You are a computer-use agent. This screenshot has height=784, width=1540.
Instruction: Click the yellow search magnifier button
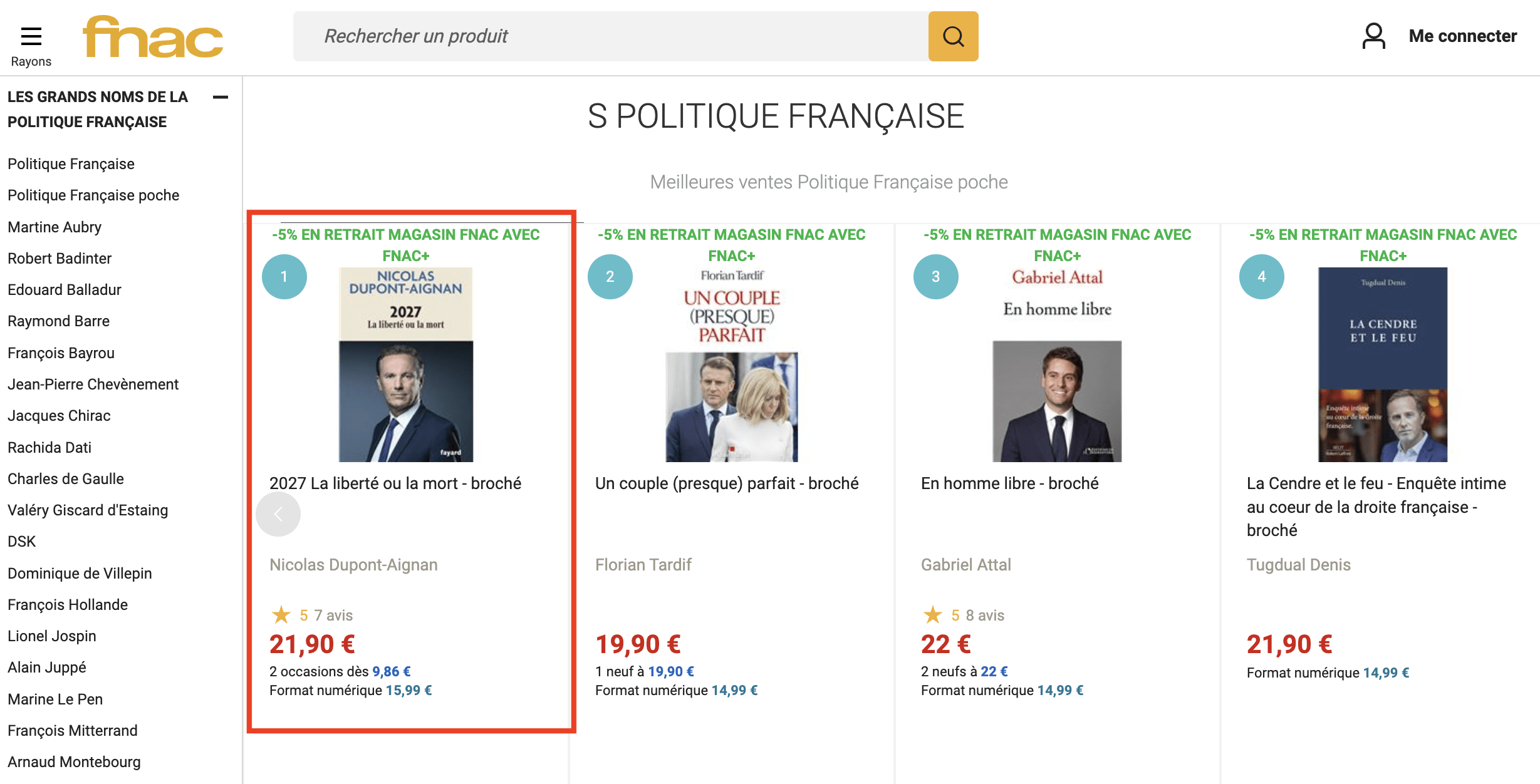953,36
